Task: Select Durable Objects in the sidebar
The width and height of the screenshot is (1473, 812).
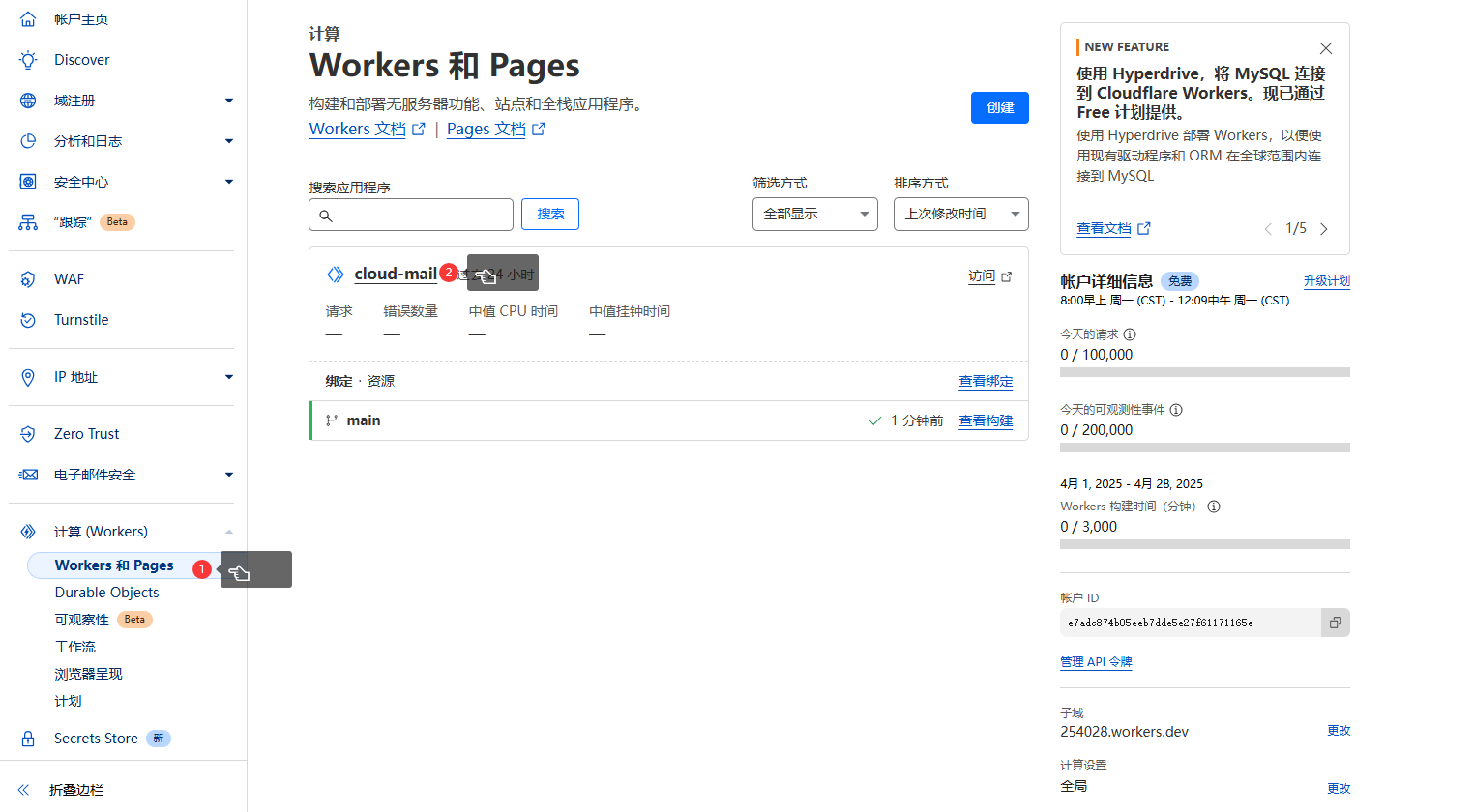Action: click(x=106, y=592)
